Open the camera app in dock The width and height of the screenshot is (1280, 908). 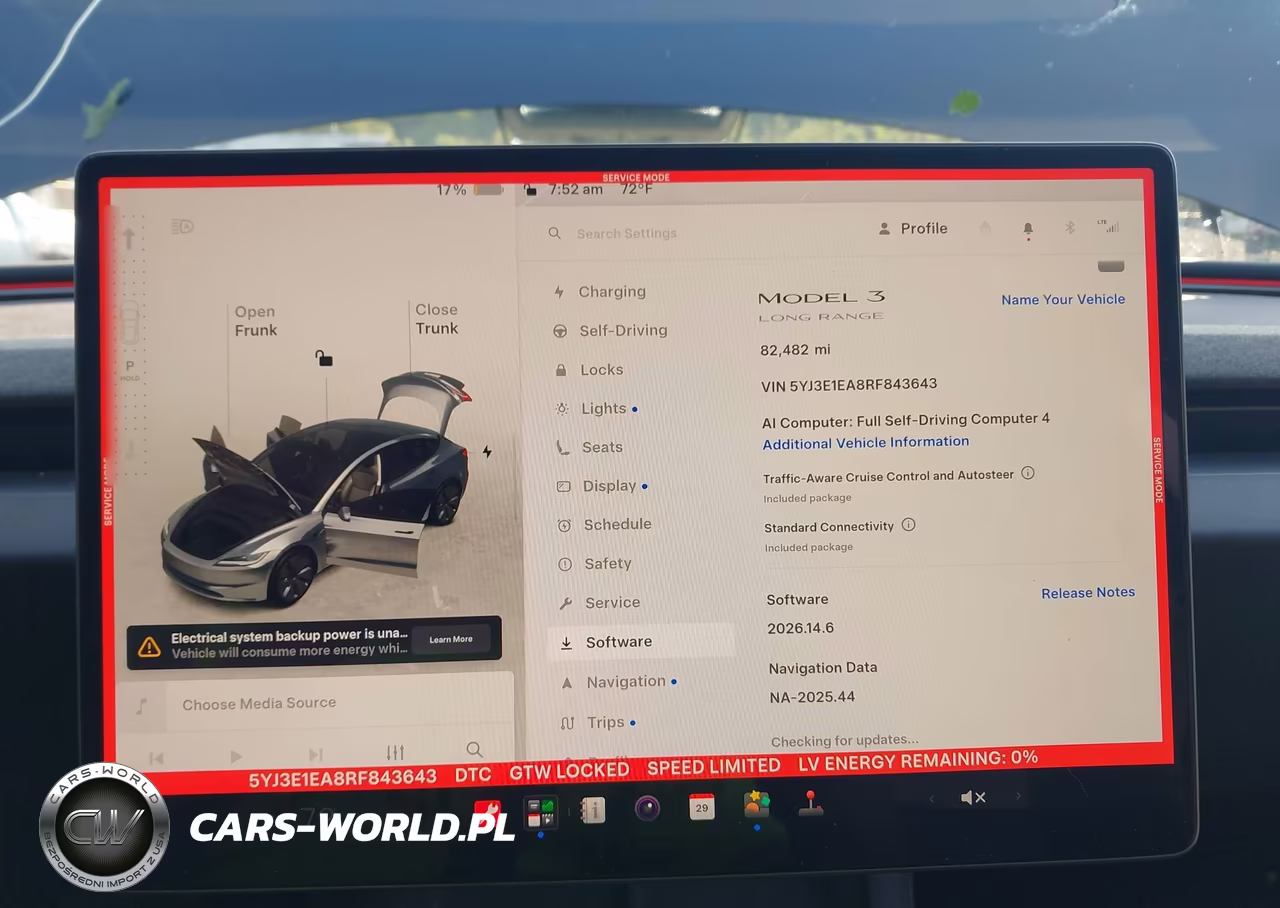coord(647,808)
